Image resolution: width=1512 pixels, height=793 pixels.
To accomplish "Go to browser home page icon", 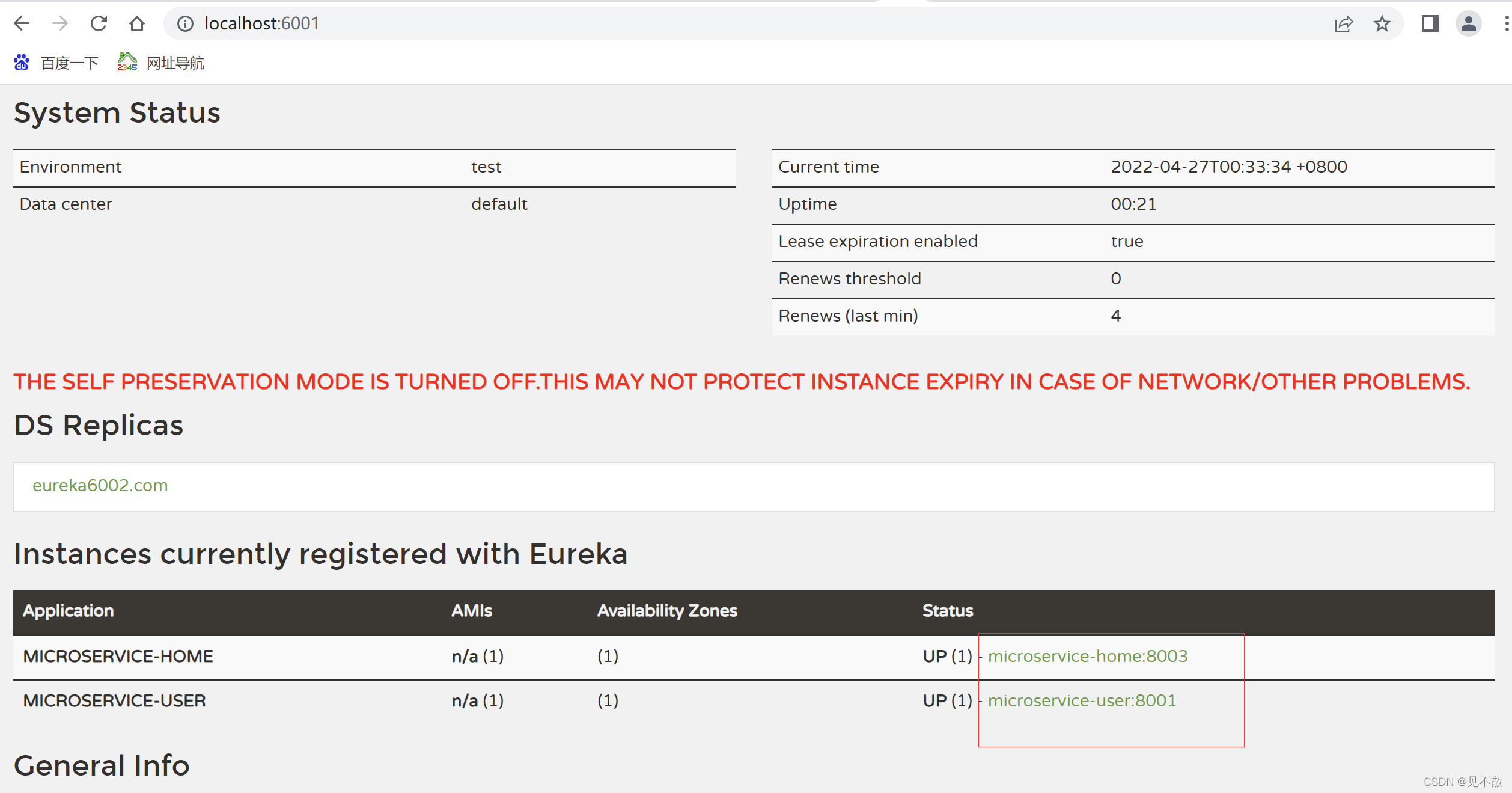I will (x=137, y=23).
